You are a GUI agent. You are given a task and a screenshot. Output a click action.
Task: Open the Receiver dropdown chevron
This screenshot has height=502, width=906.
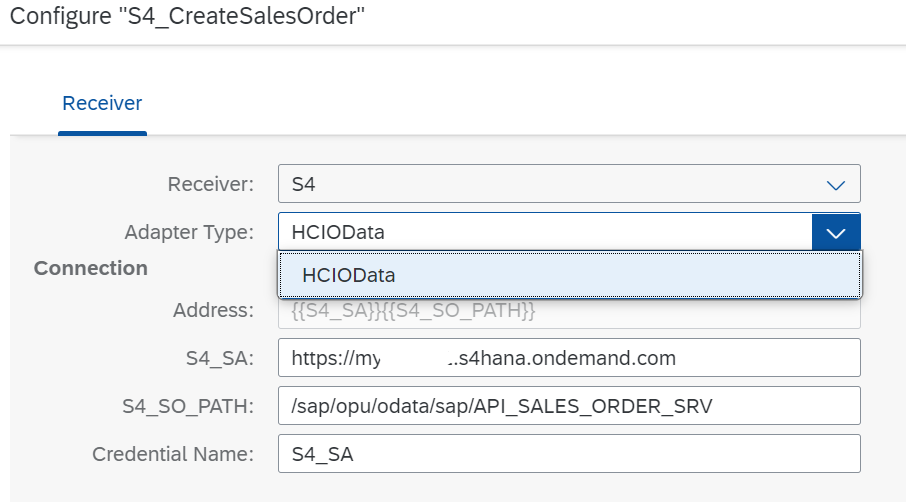click(836, 184)
